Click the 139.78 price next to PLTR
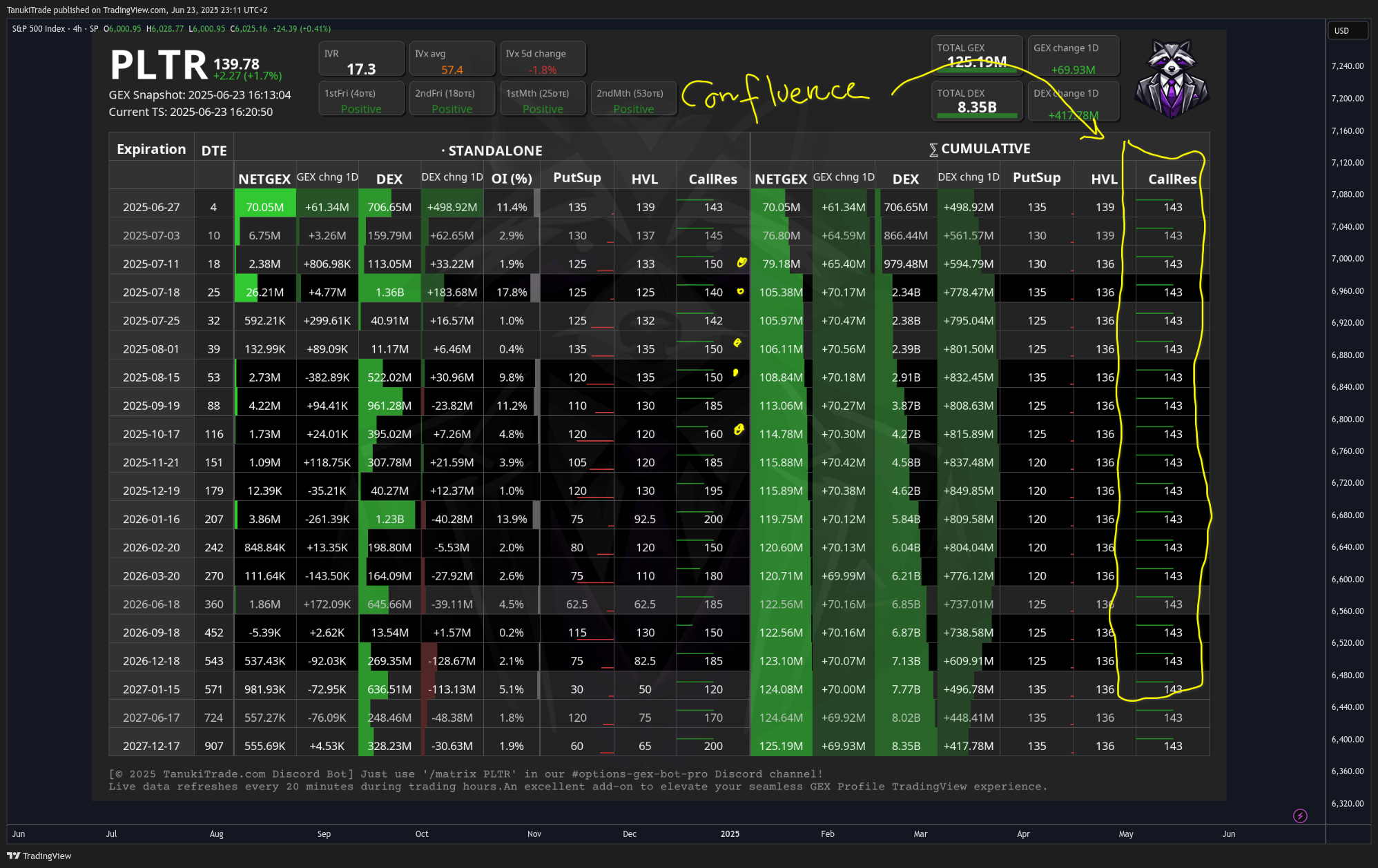The width and height of the screenshot is (1378, 868). [236, 63]
